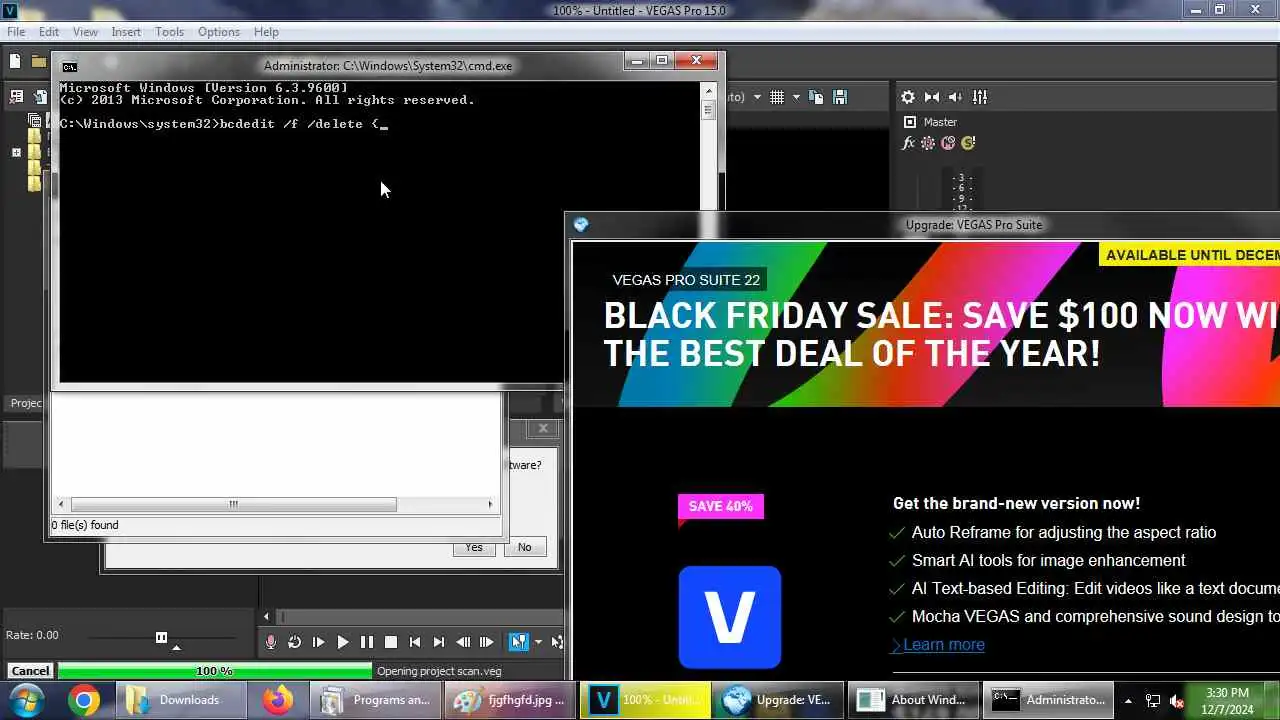The image size is (1280, 720).
Task: Show hidden system tray icons arrow
Action: click(1128, 701)
